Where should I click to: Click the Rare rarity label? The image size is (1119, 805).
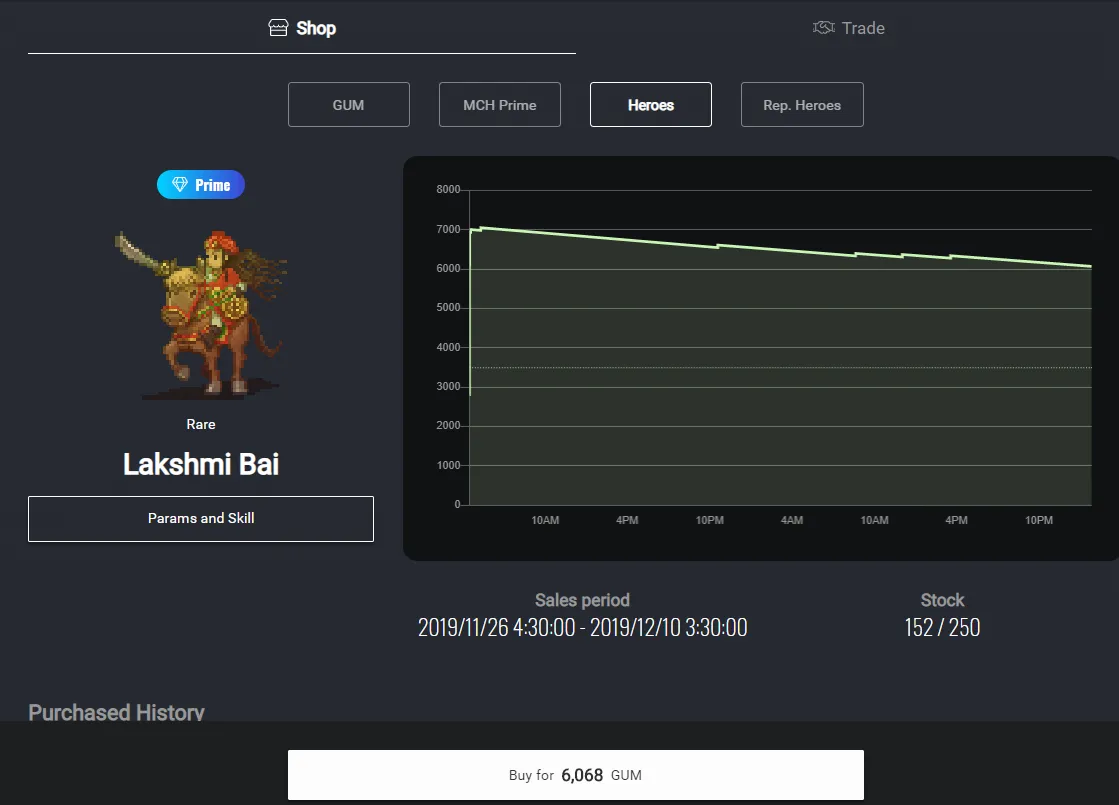click(201, 425)
